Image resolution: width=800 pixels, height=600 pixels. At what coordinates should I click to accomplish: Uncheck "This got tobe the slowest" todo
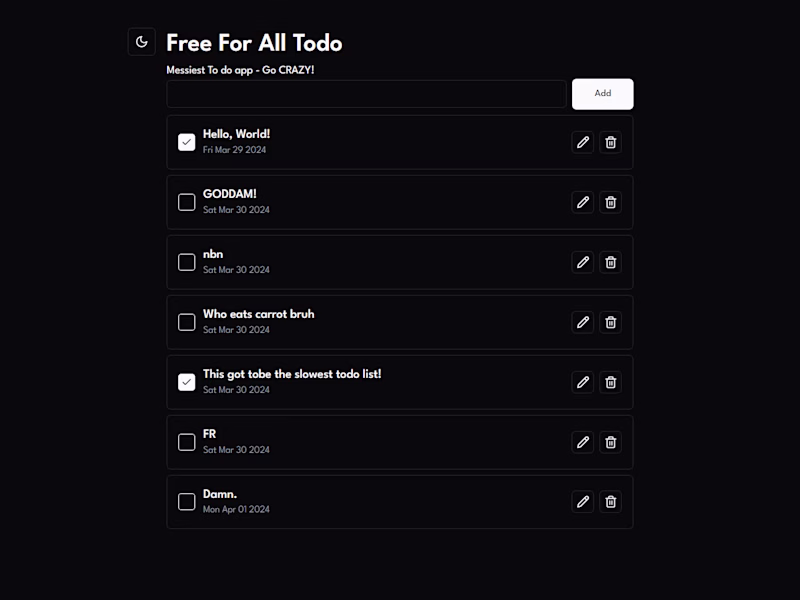click(x=187, y=382)
